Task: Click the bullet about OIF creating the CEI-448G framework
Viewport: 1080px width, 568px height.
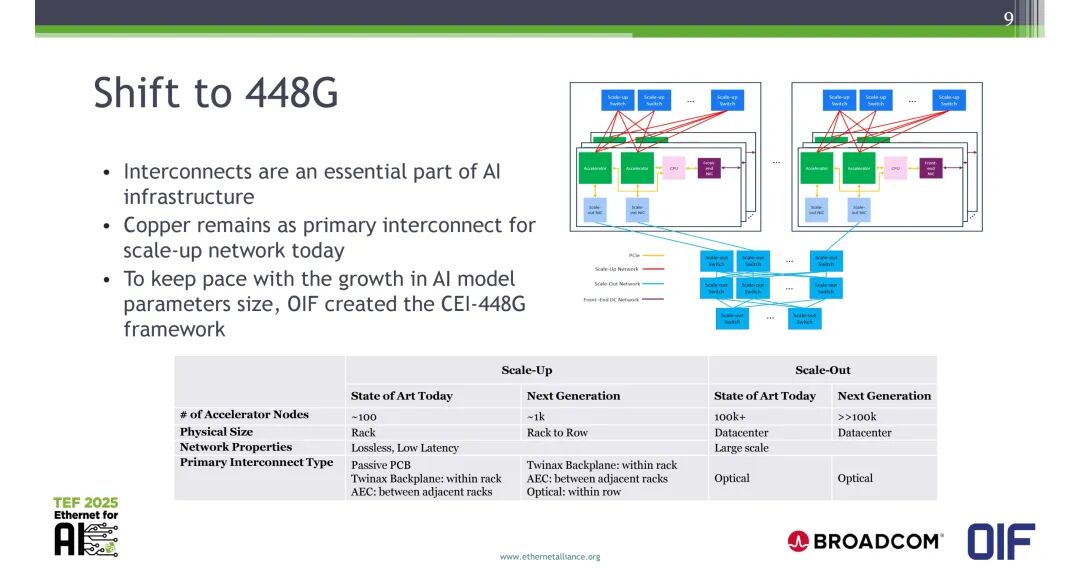Action: point(324,304)
